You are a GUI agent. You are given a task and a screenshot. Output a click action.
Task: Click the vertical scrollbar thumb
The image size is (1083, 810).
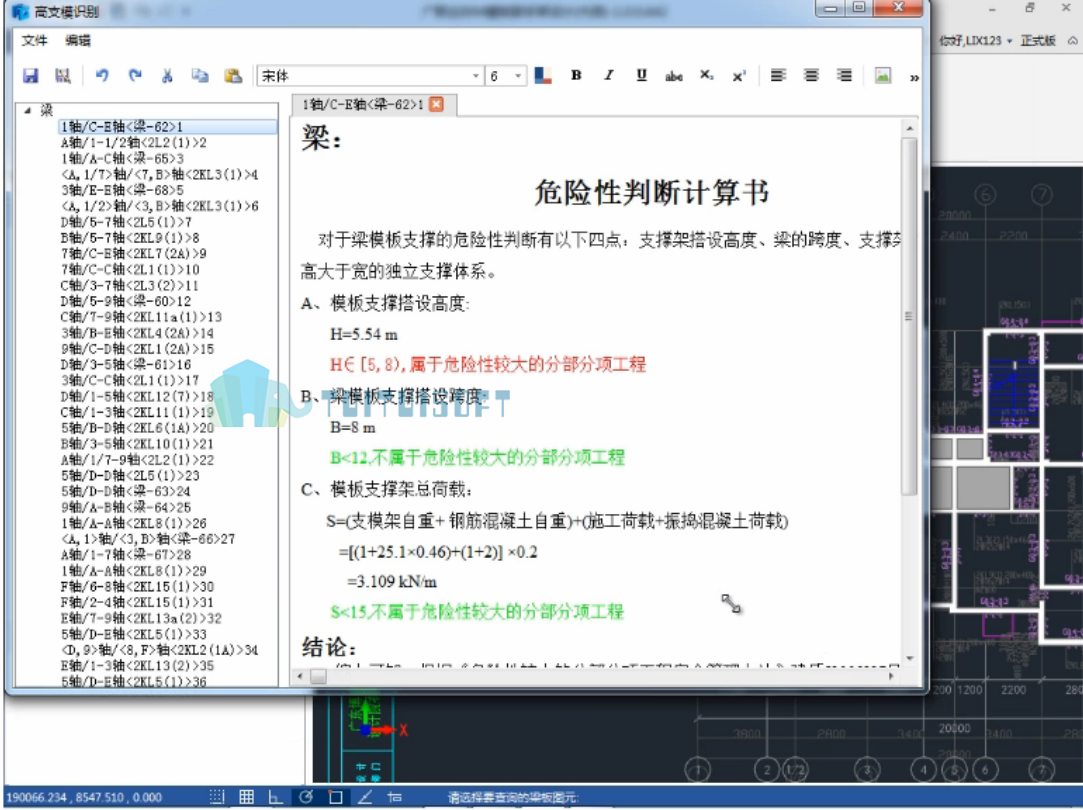tap(909, 316)
